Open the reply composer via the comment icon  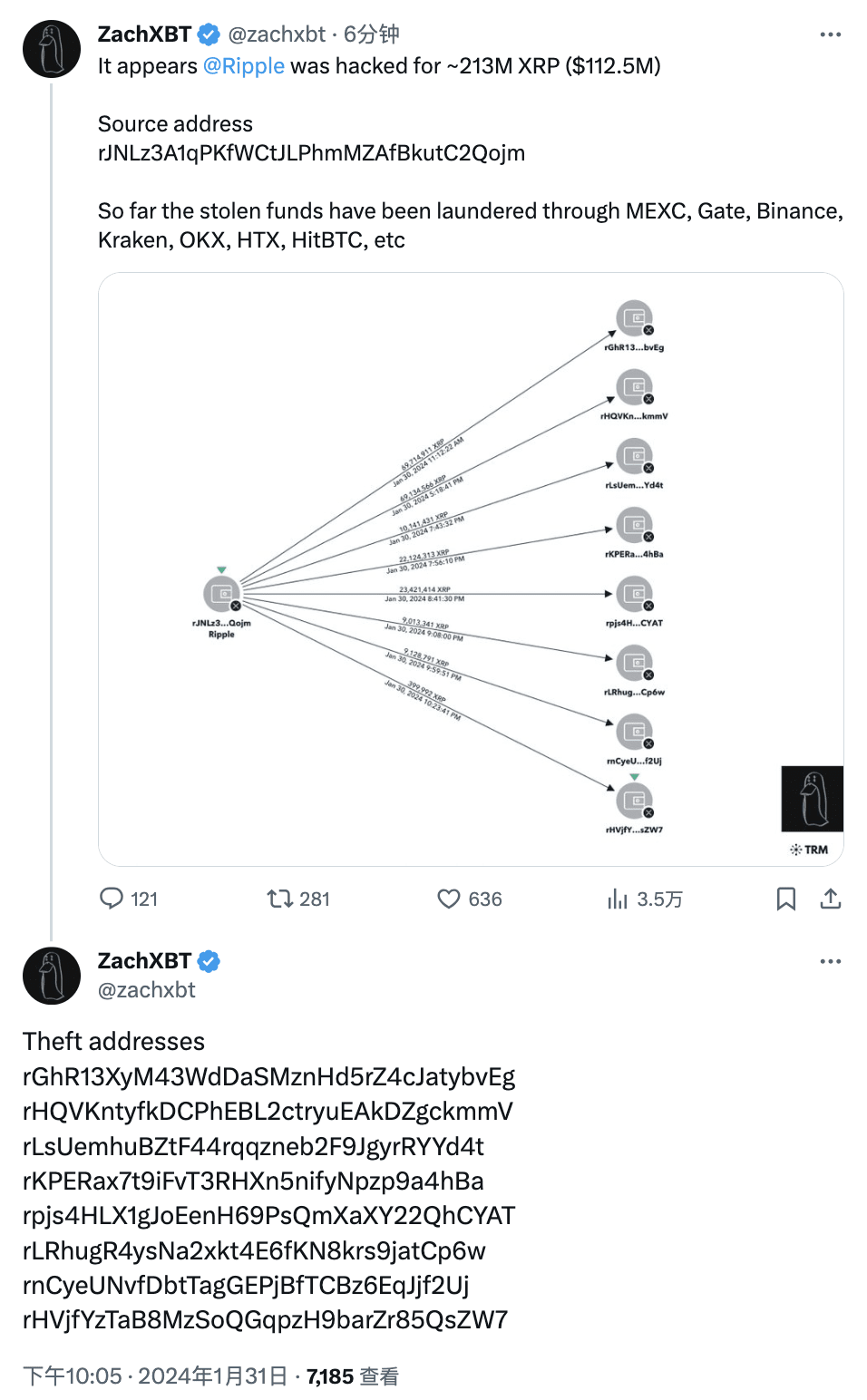pyautogui.click(x=112, y=899)
